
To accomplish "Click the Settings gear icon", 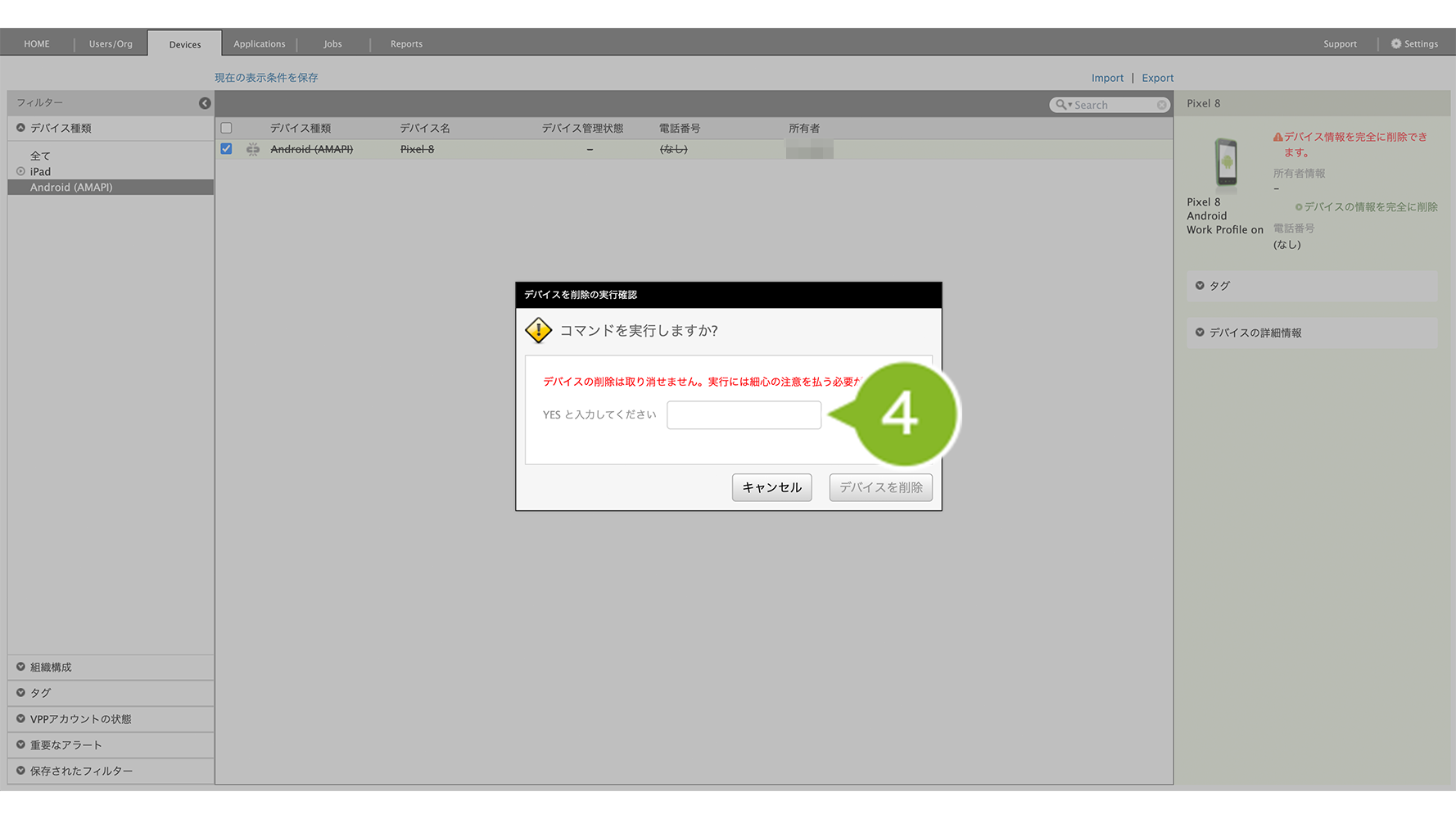I will [1396, 43].
